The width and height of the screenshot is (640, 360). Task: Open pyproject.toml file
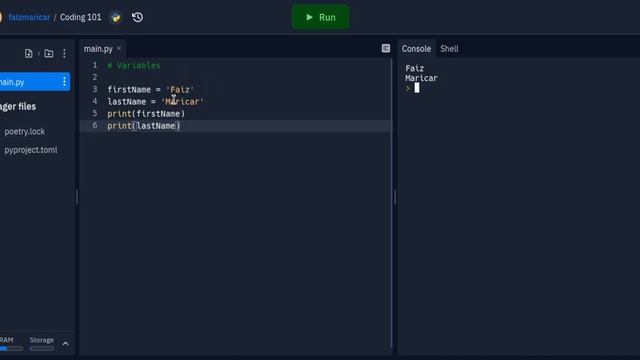(x=31, y=150)
